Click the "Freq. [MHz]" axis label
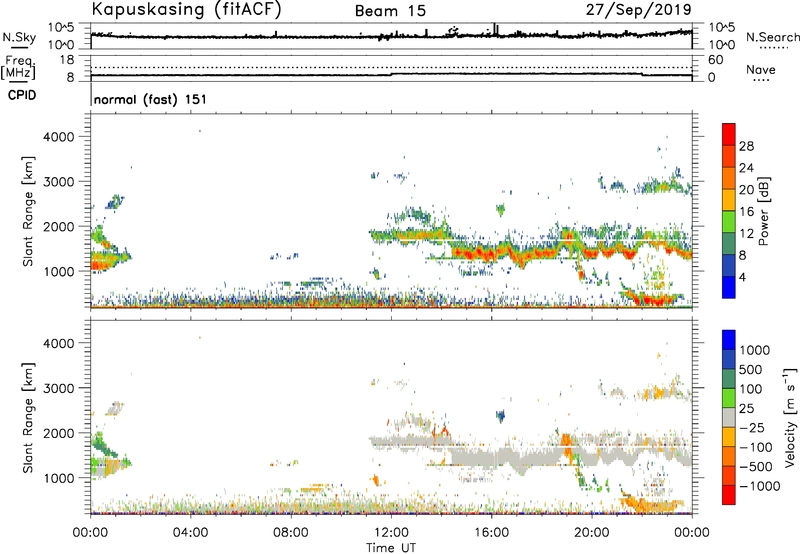This screenshot has width=800, height=554. 18,67
